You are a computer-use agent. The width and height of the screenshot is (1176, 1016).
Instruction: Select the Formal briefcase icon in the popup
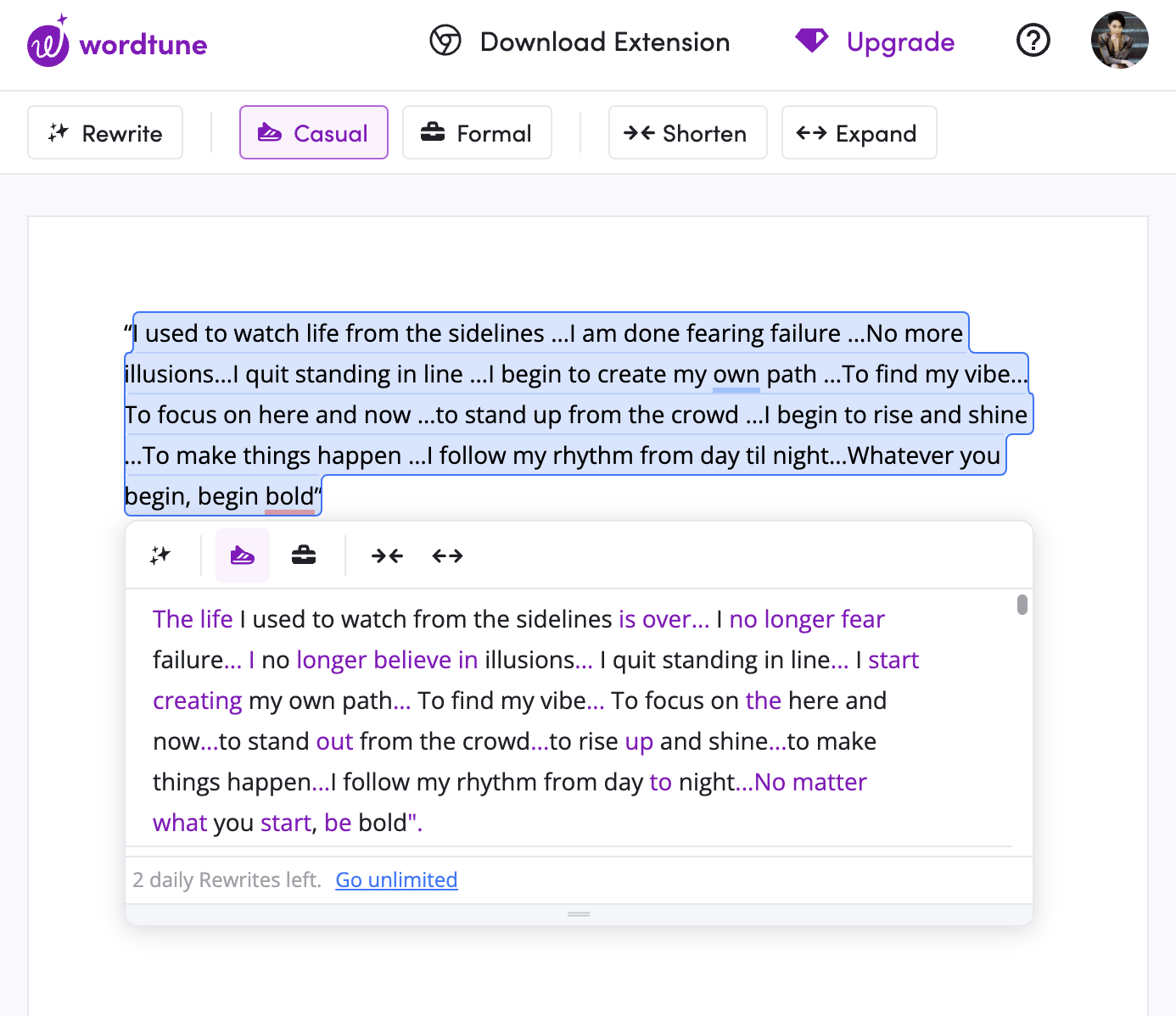tap(303, 555)
